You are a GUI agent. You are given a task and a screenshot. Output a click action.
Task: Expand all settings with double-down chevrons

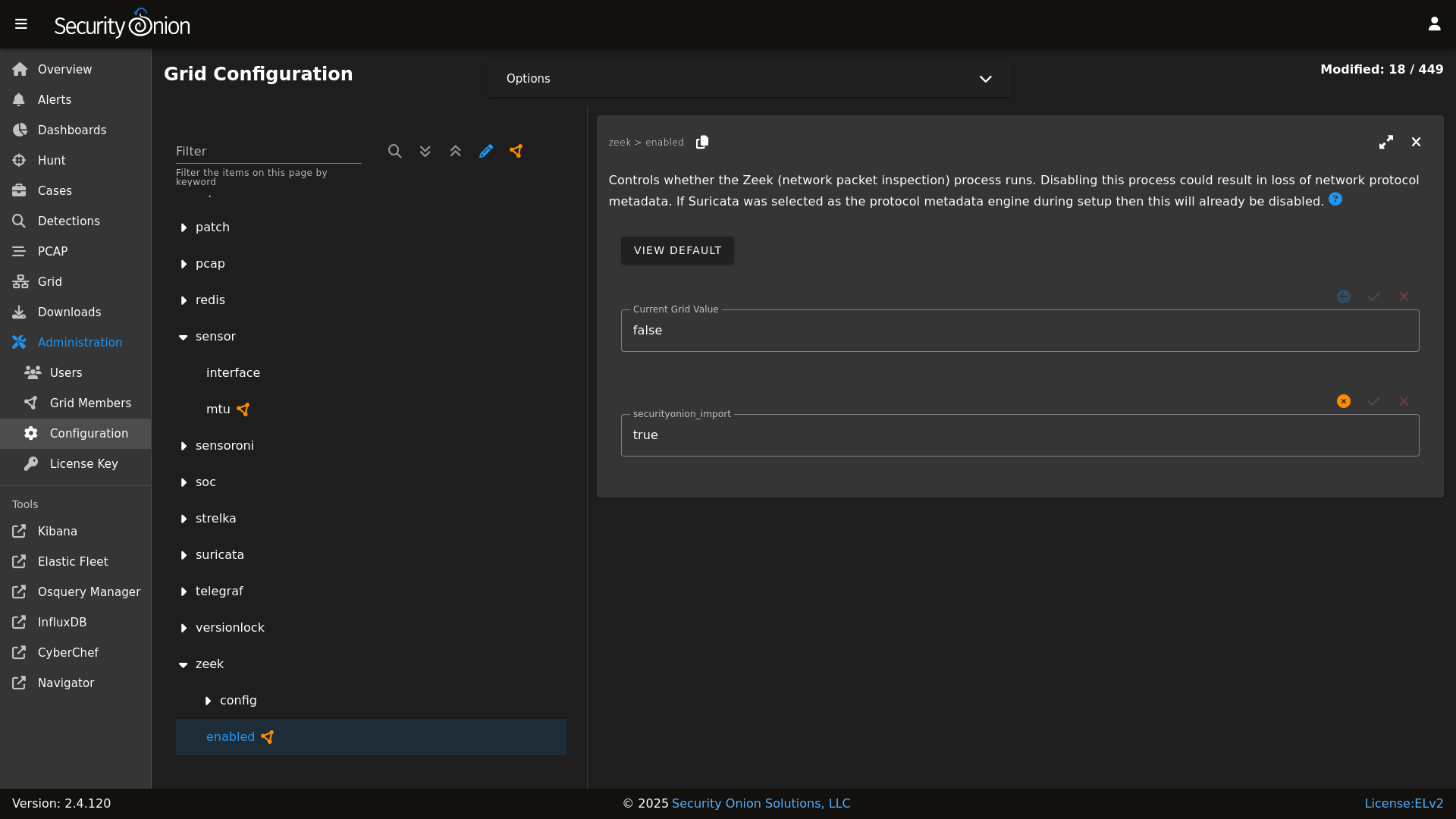point(425,152)
